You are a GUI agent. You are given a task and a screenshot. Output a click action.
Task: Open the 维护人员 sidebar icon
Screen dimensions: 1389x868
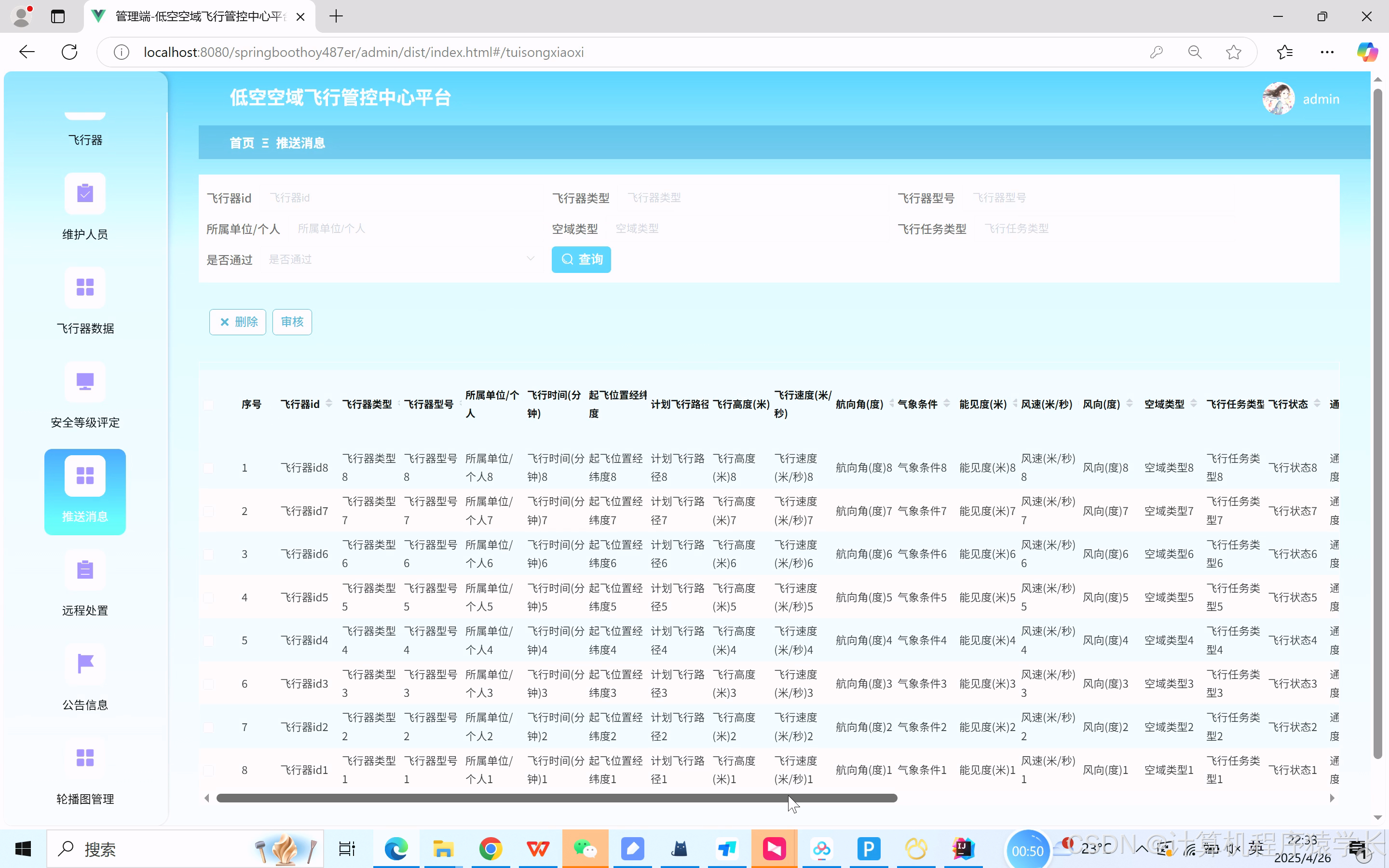click(85, 193)
